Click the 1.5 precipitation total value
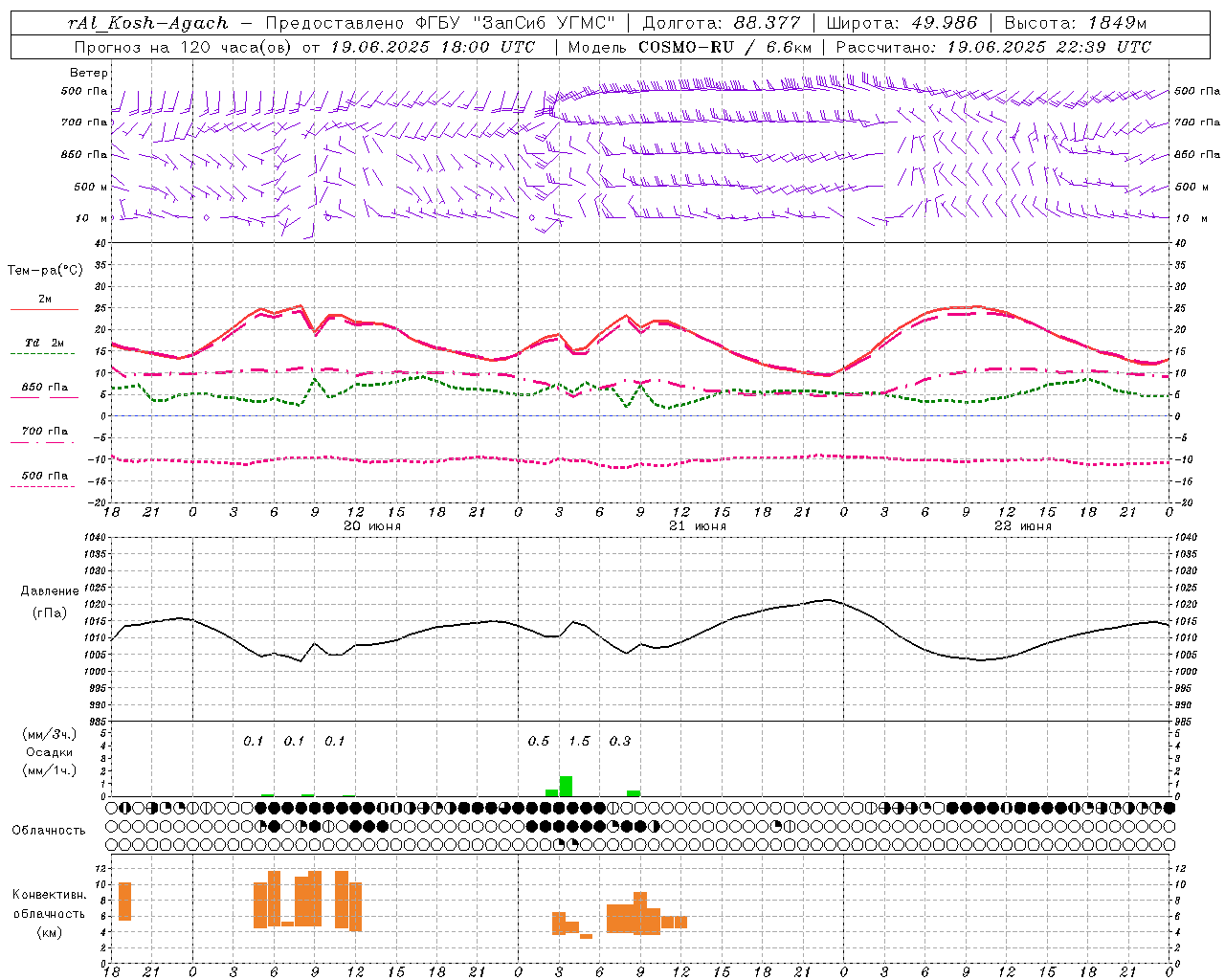The image size is (1225, 980). pos(579,741)
